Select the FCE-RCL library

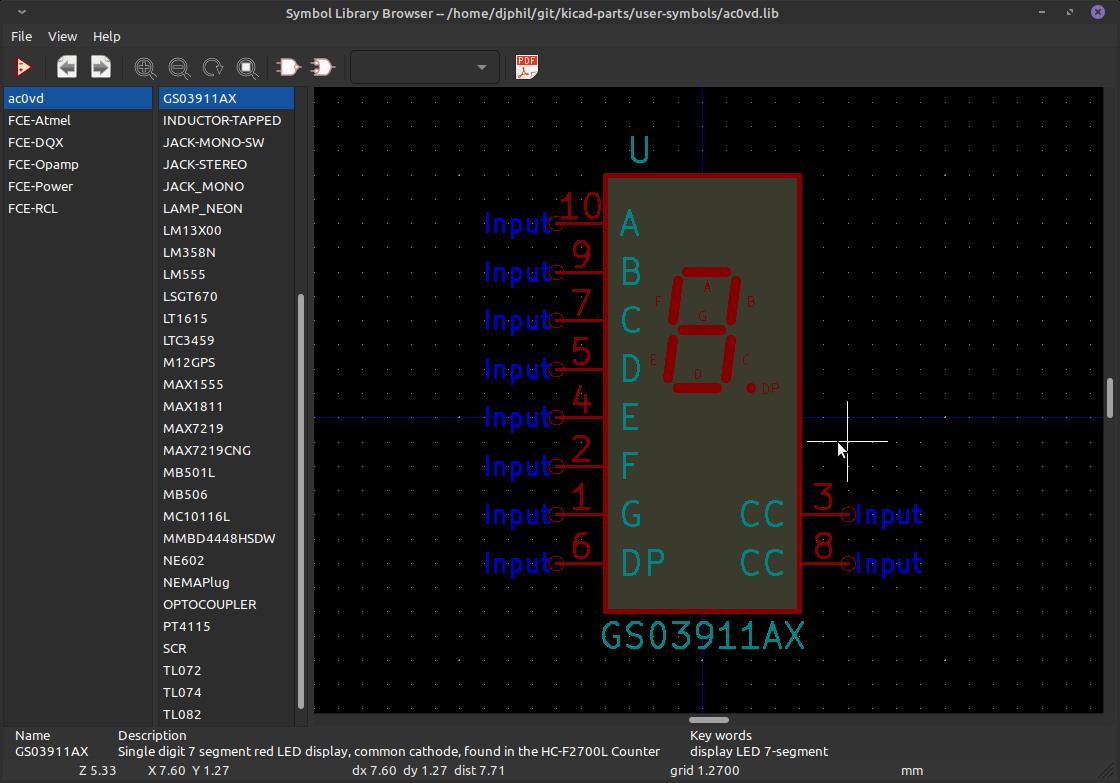pyautogui.click(x=78, y=209)
